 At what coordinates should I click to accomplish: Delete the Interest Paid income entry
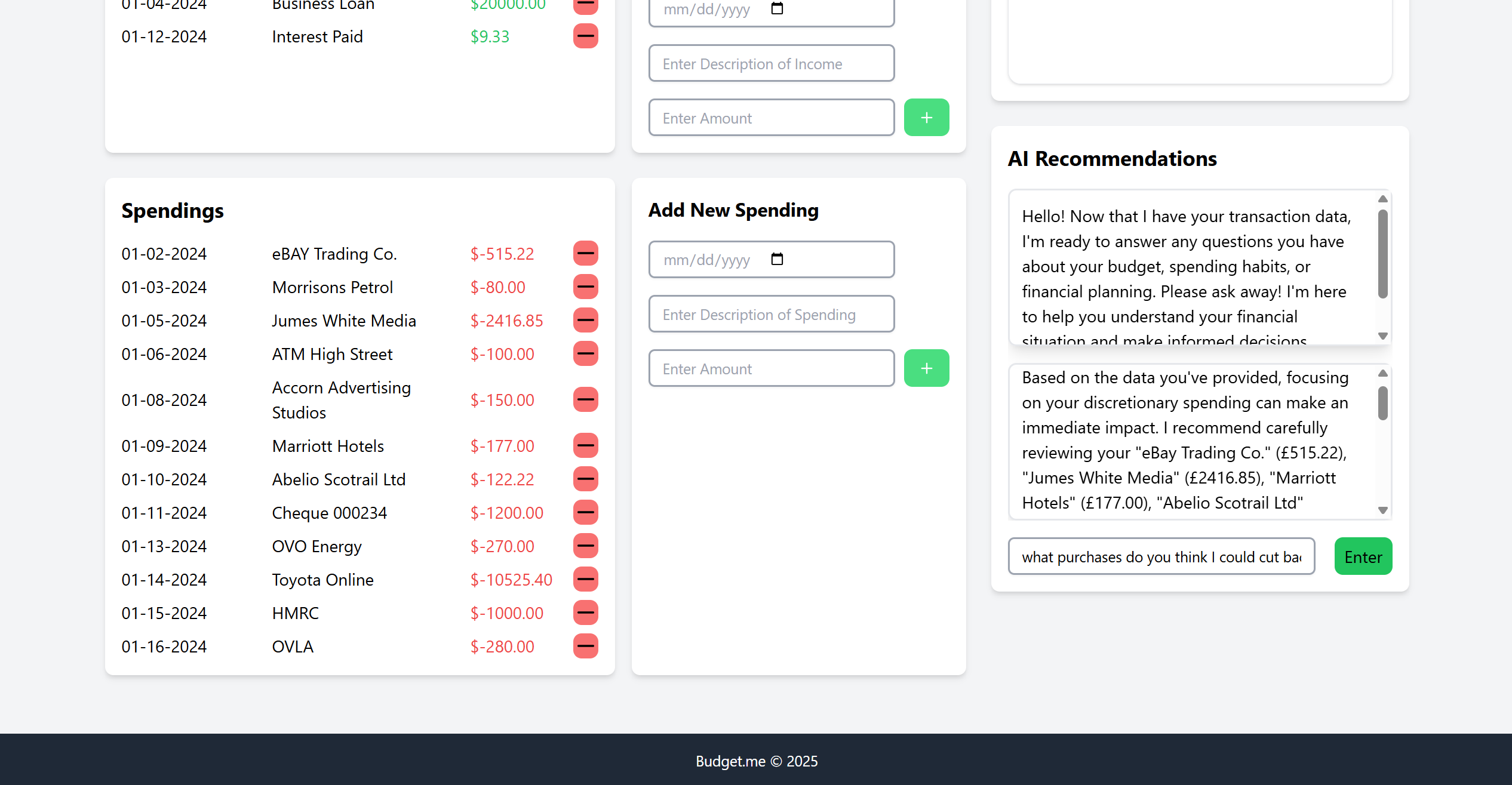point(585,36)
